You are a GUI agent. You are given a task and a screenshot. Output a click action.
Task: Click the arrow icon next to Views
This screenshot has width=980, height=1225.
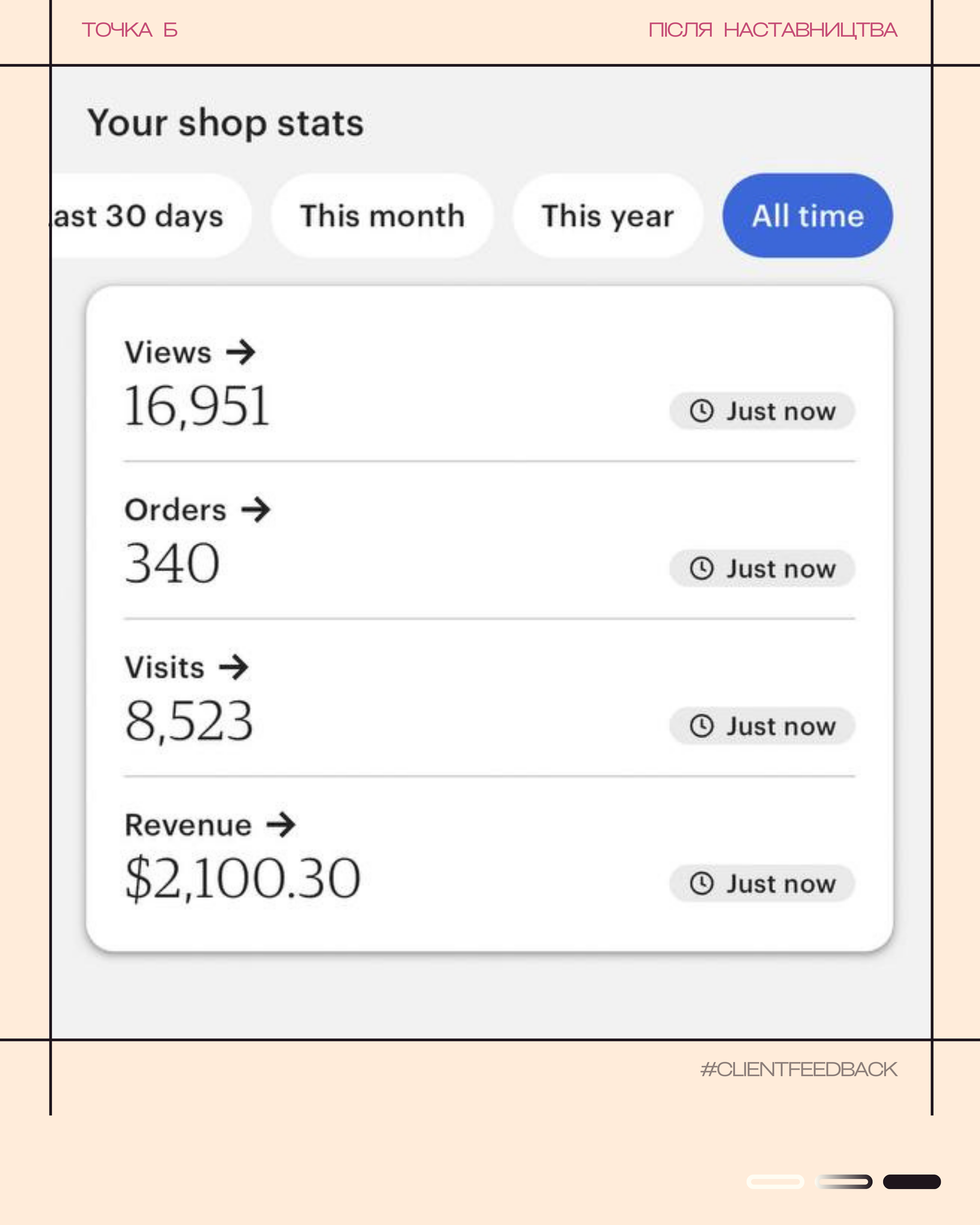[241, 352]
